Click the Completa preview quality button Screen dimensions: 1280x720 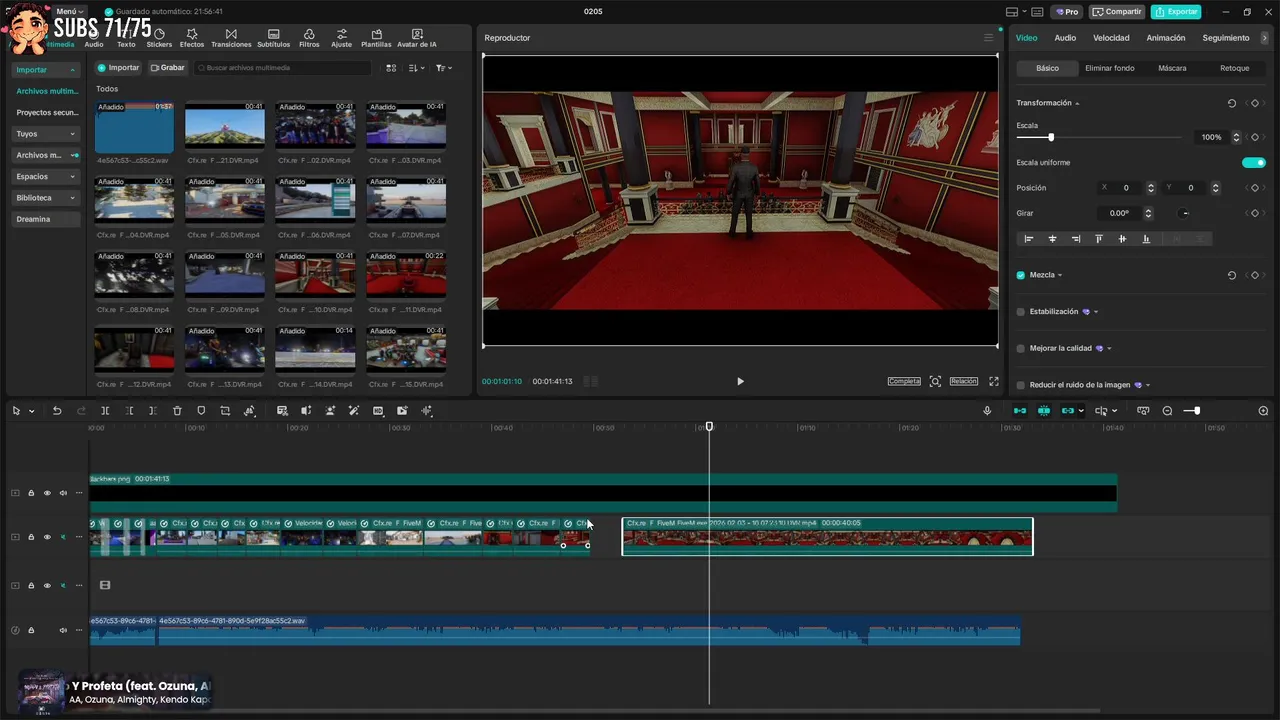(904, 381)
